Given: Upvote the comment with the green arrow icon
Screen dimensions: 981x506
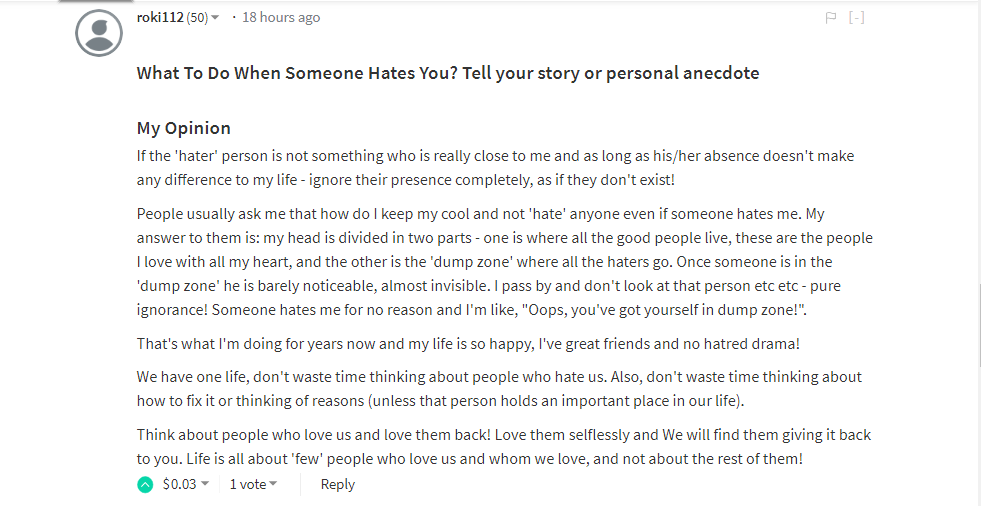Looking at the screenshot, I should pyautogui.click(x=146, y=485).
